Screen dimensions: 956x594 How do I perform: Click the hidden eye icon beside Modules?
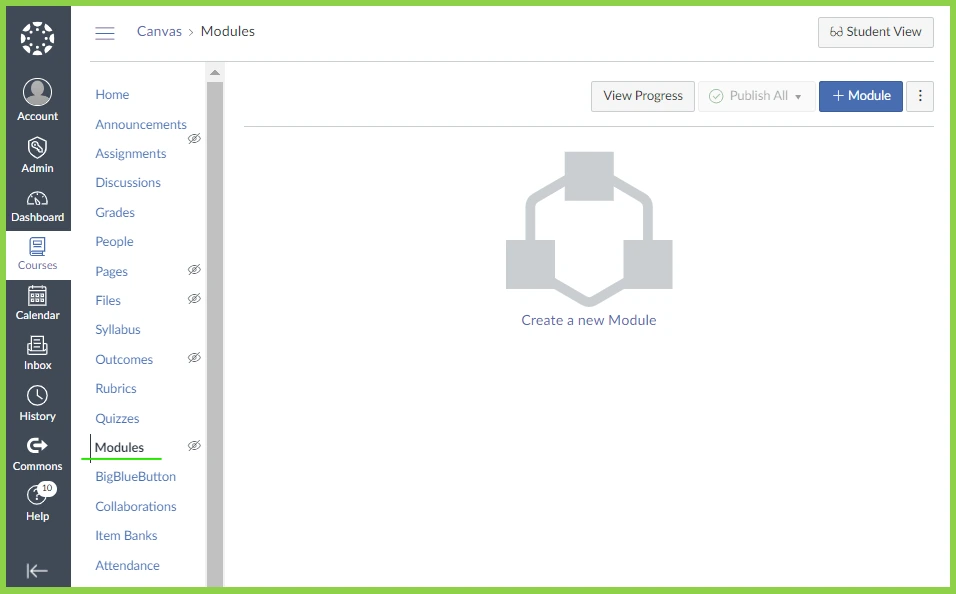click(194, 446)
